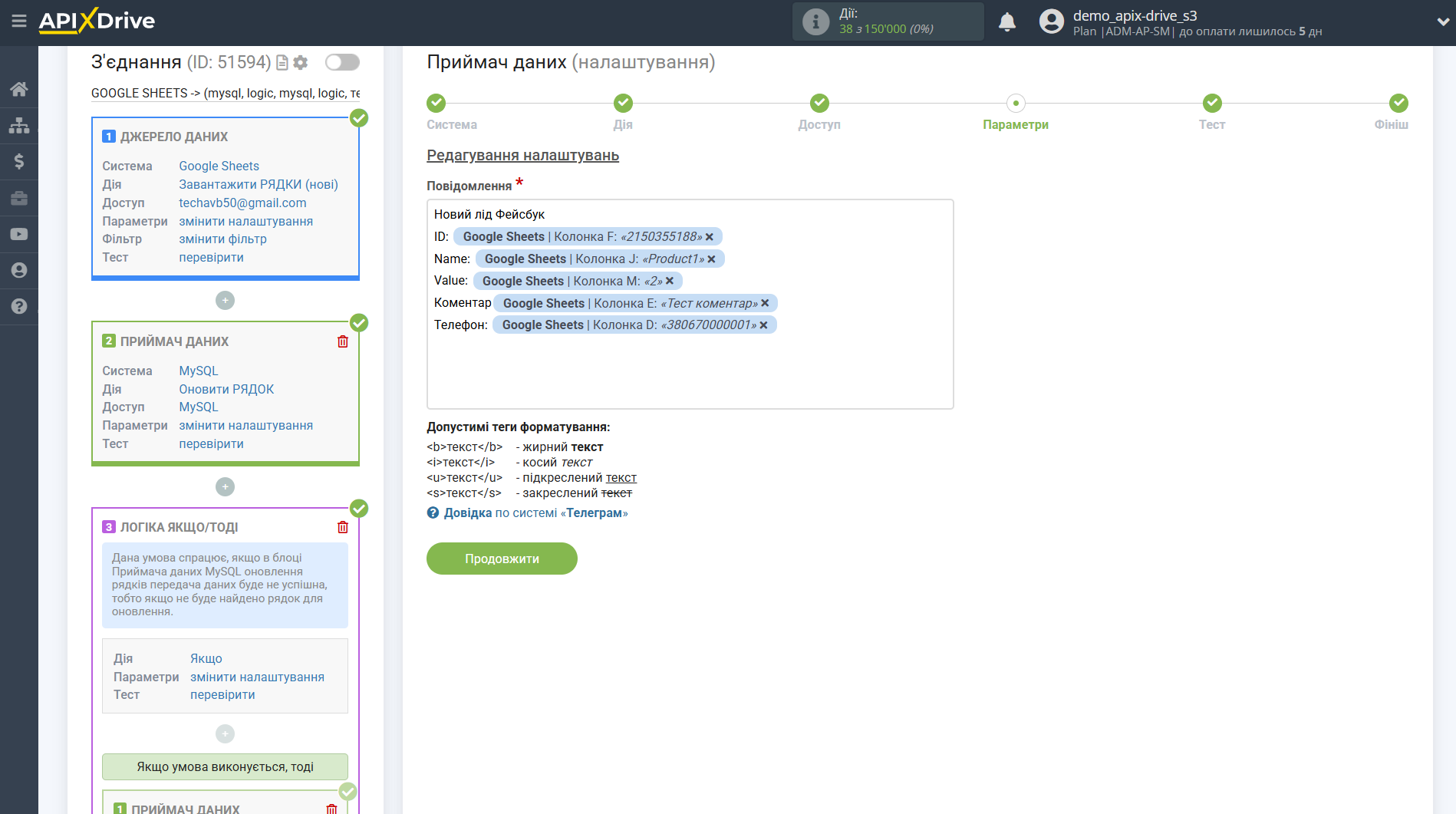Click the Дії usage counter panel
1456x814 pixels.
coord(888,21)
